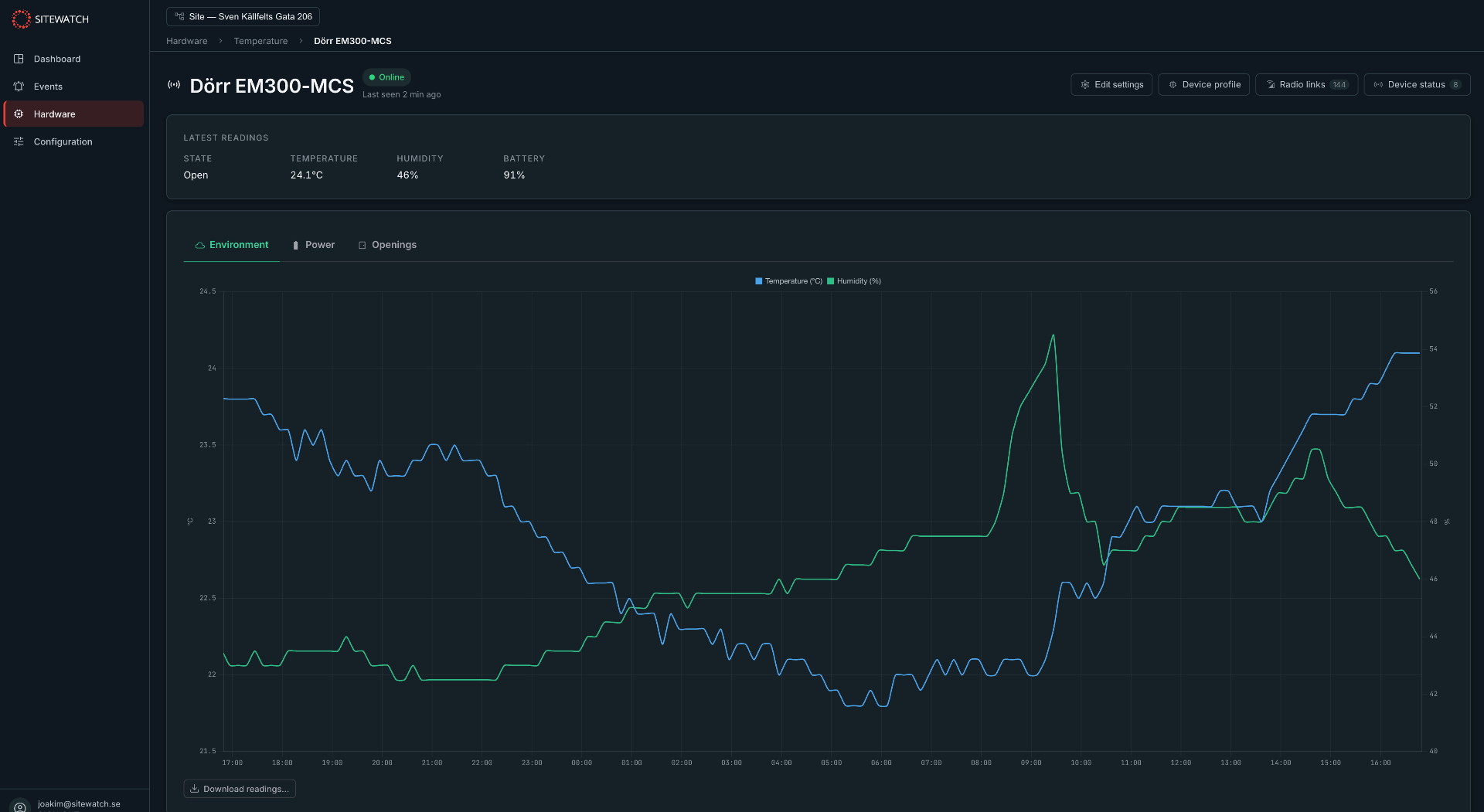Toggle Temperature (°C) series in legend
Image resolution: width=1484 pixels, height=812 pixels.
(788, 281)
